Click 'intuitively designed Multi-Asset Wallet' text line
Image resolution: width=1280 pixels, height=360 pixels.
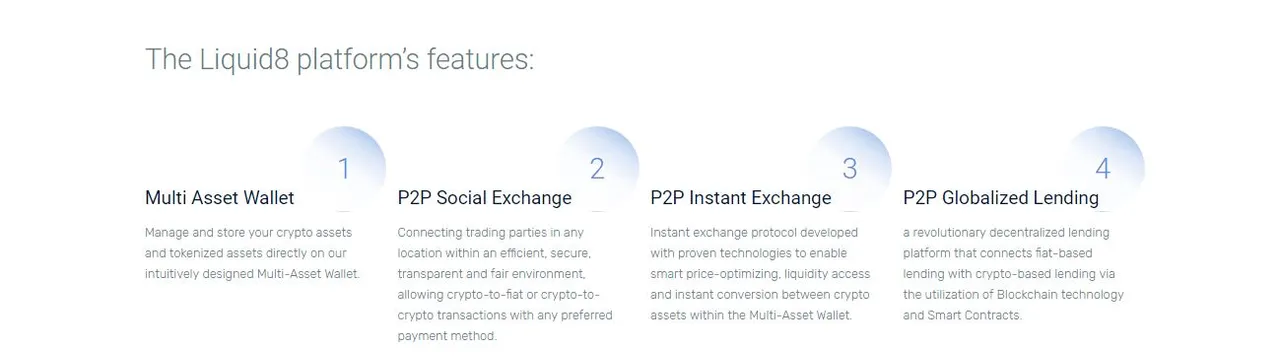pos(253,274)
